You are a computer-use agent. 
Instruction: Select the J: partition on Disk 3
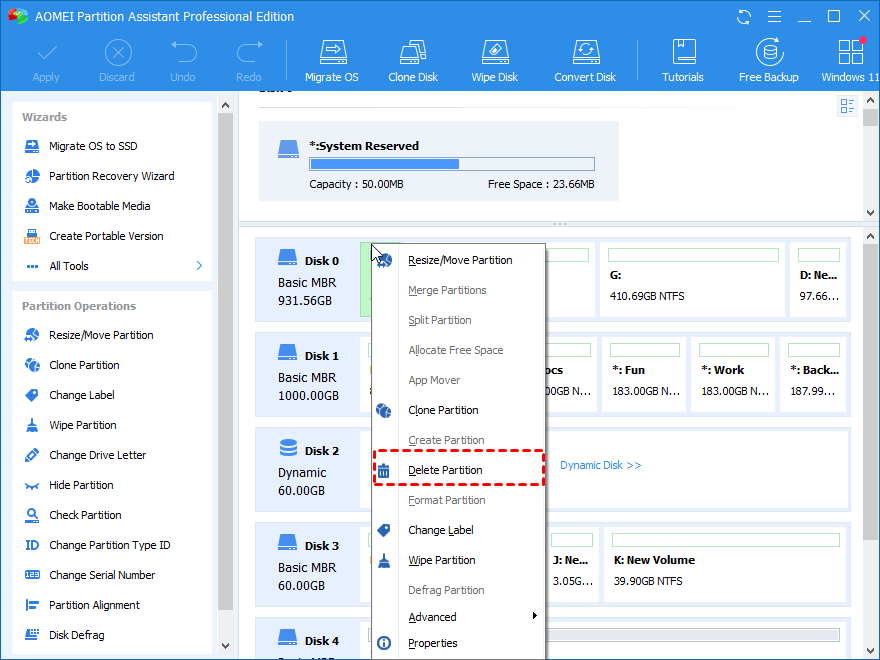(571, 565)
